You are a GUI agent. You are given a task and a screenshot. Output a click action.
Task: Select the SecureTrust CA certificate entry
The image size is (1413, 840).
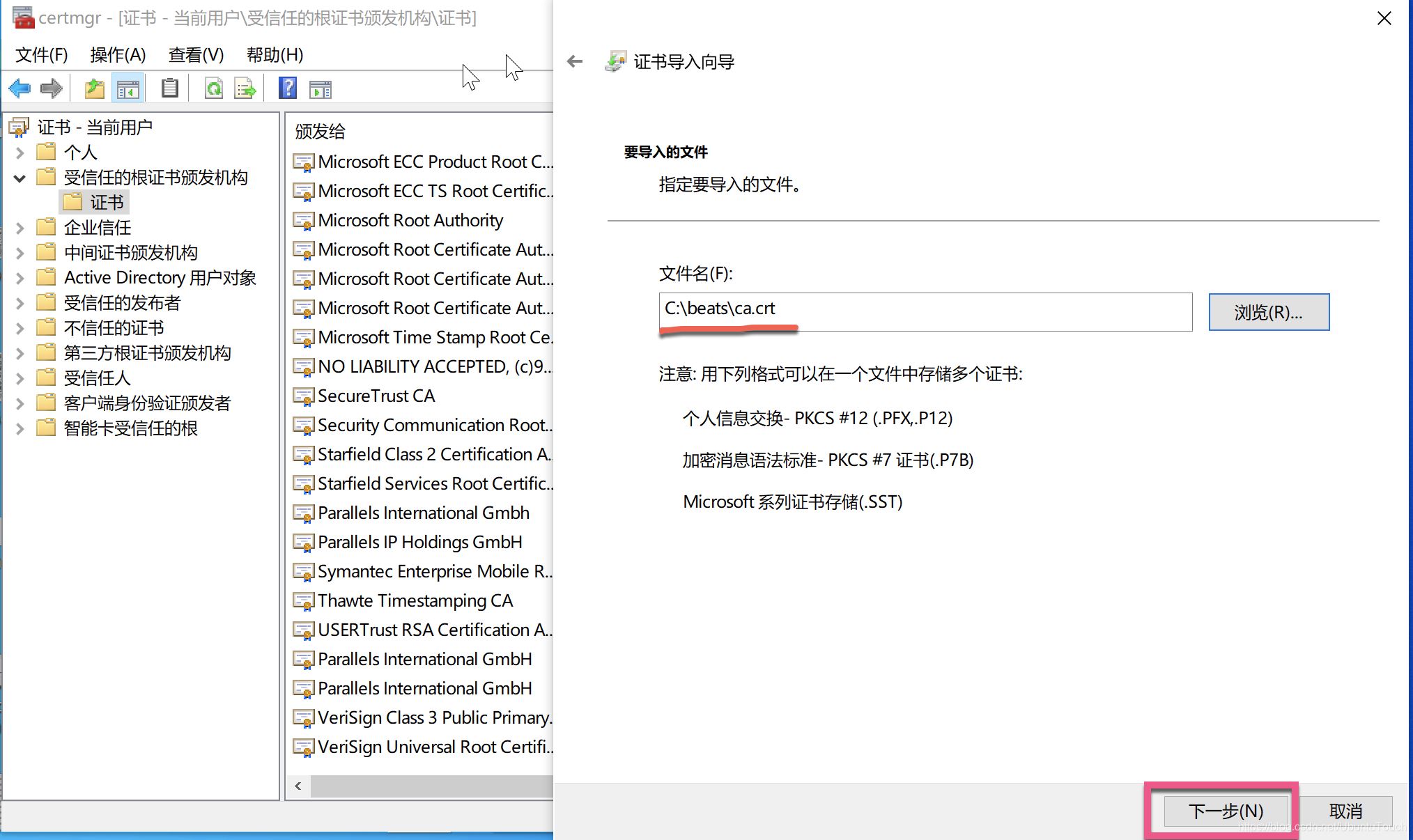376,396
